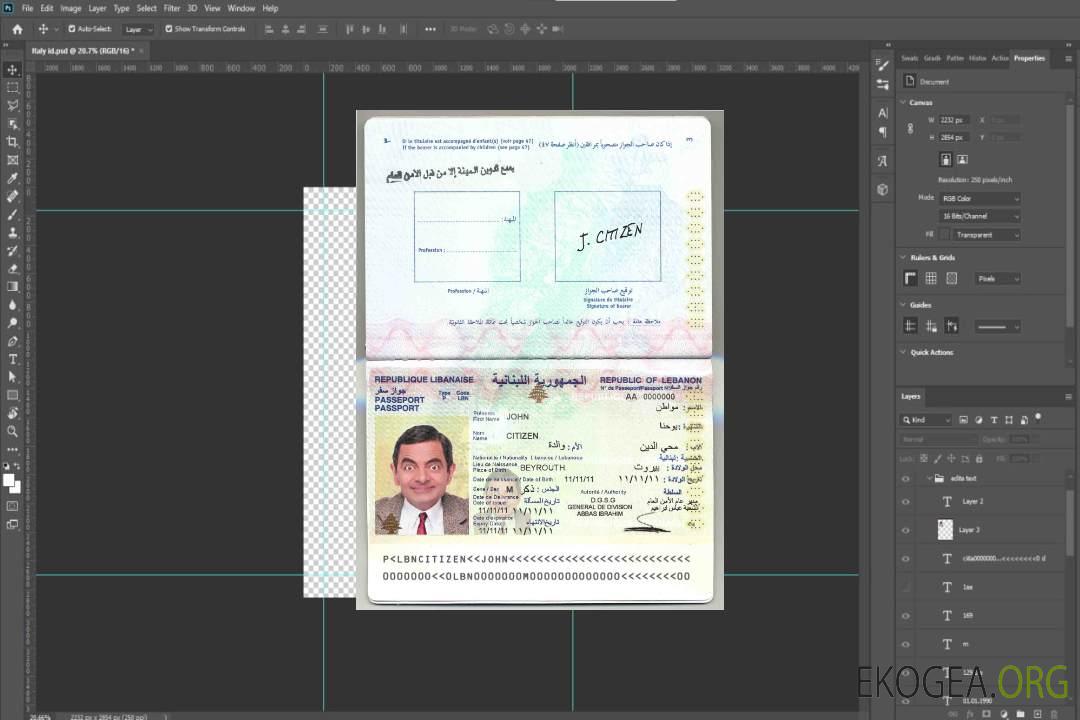Open the 3D panel cube icon
The image size is (1080, 720).
[x=882, y=189]
